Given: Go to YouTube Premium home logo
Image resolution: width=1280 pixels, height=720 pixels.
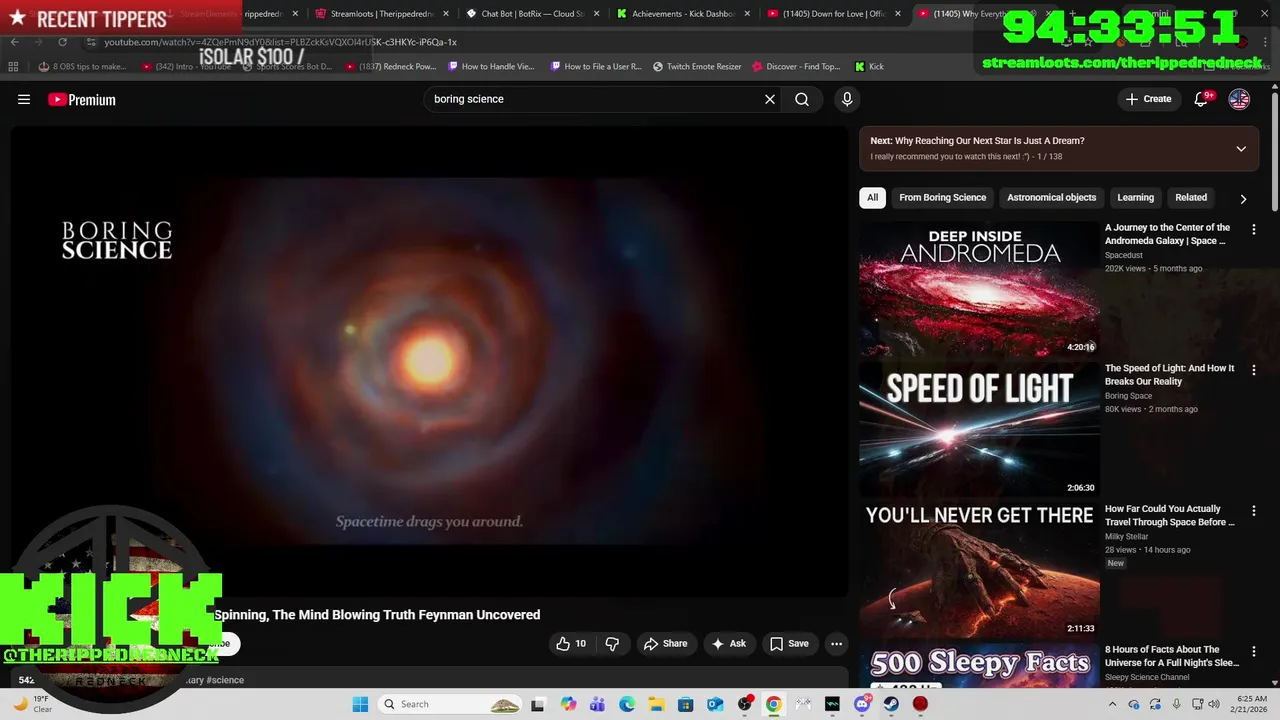Looking at the screenshot, I should (82, 99).
